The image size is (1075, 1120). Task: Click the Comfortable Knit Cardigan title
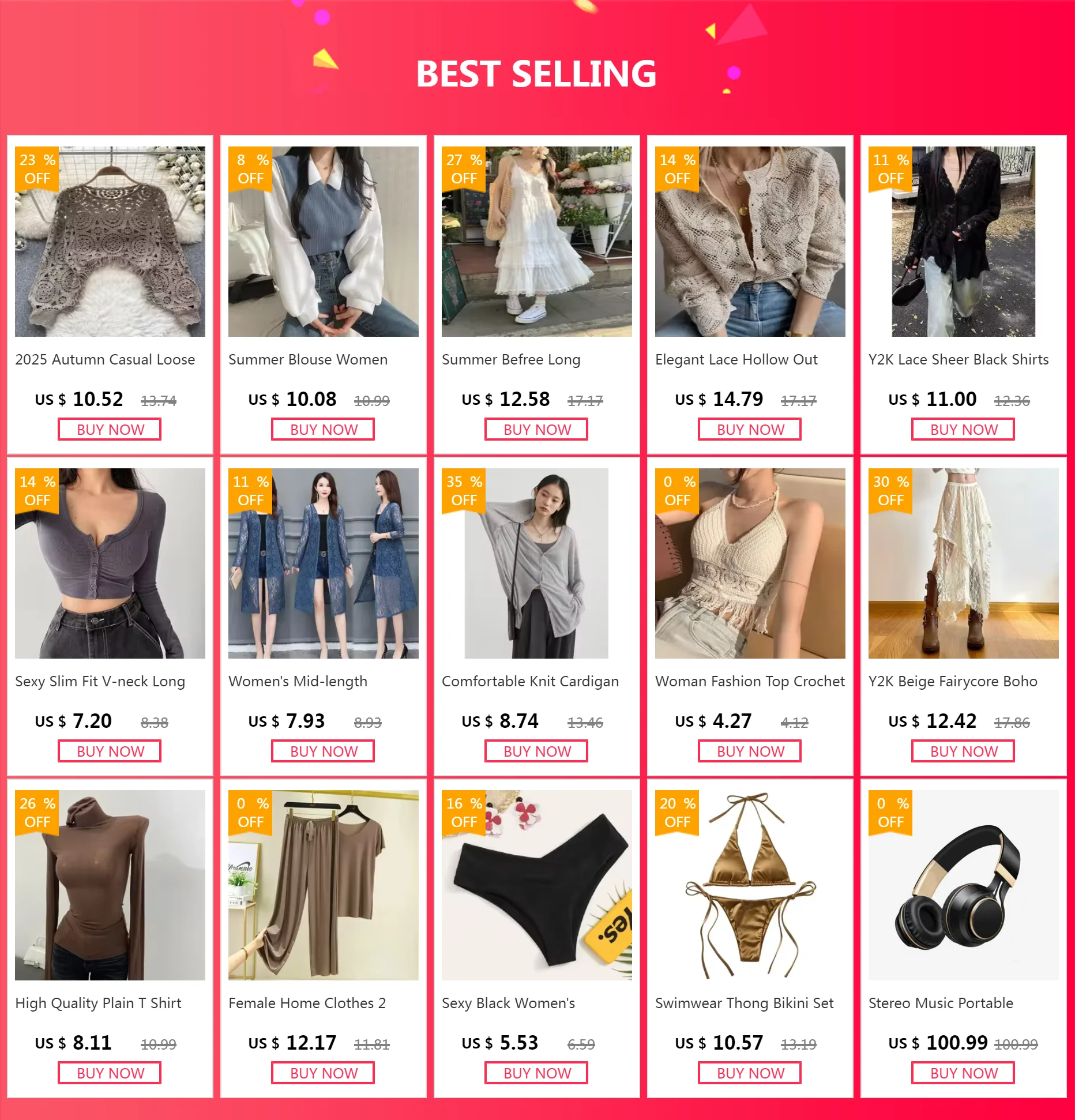pos(530,681)
